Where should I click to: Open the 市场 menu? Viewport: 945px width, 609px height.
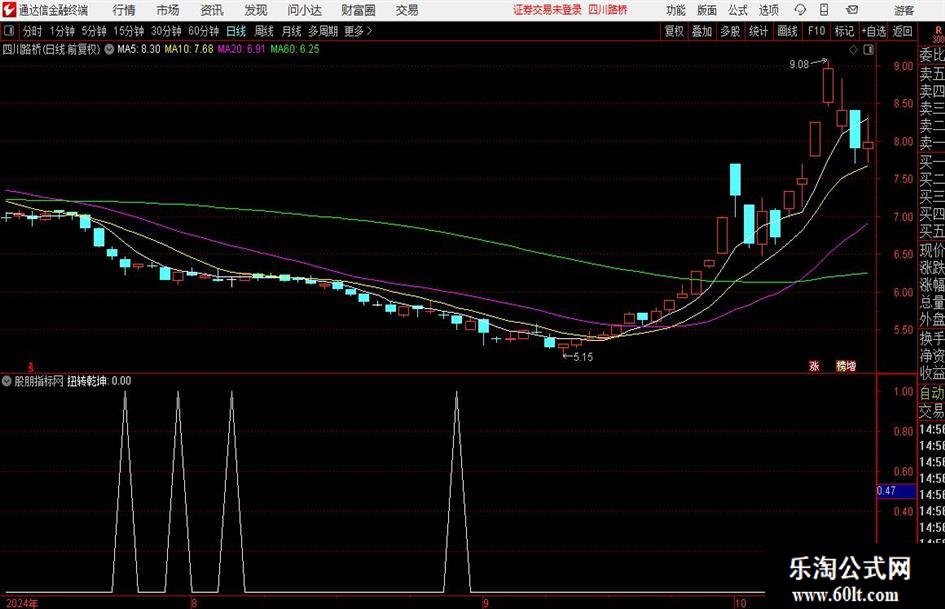tap(168, 10)
